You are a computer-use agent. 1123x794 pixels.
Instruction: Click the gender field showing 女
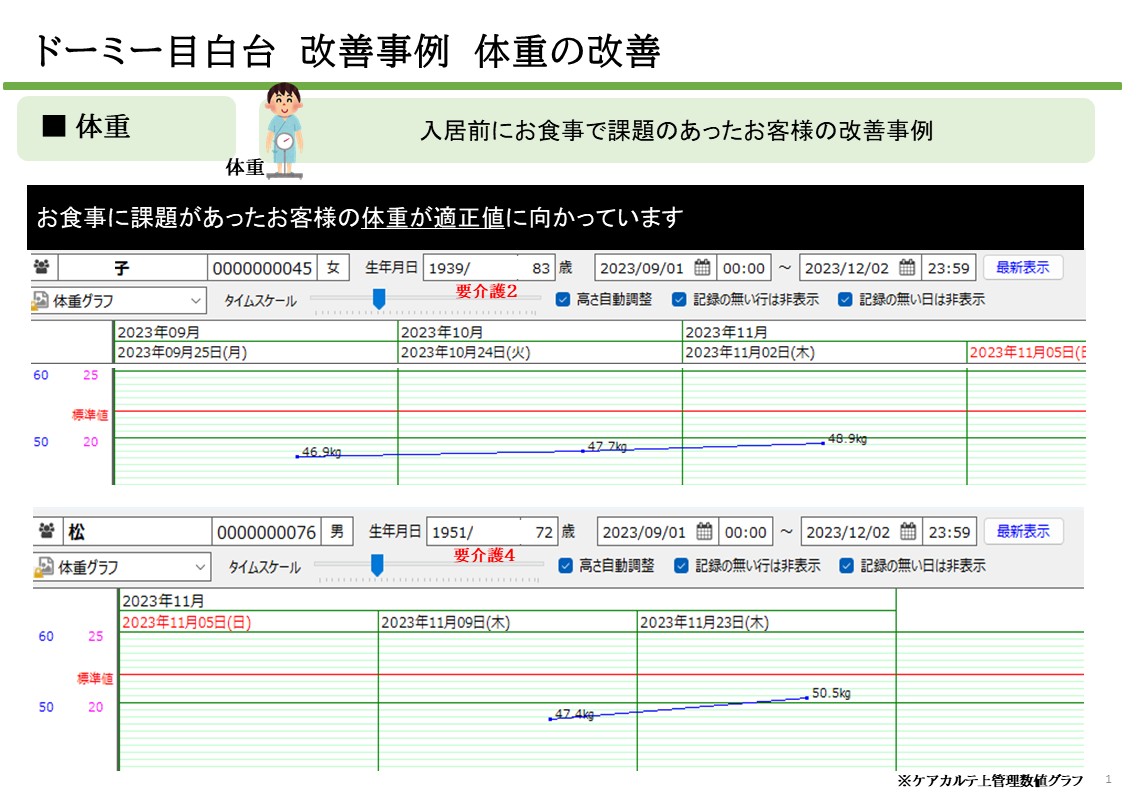(x=333, y=268)
